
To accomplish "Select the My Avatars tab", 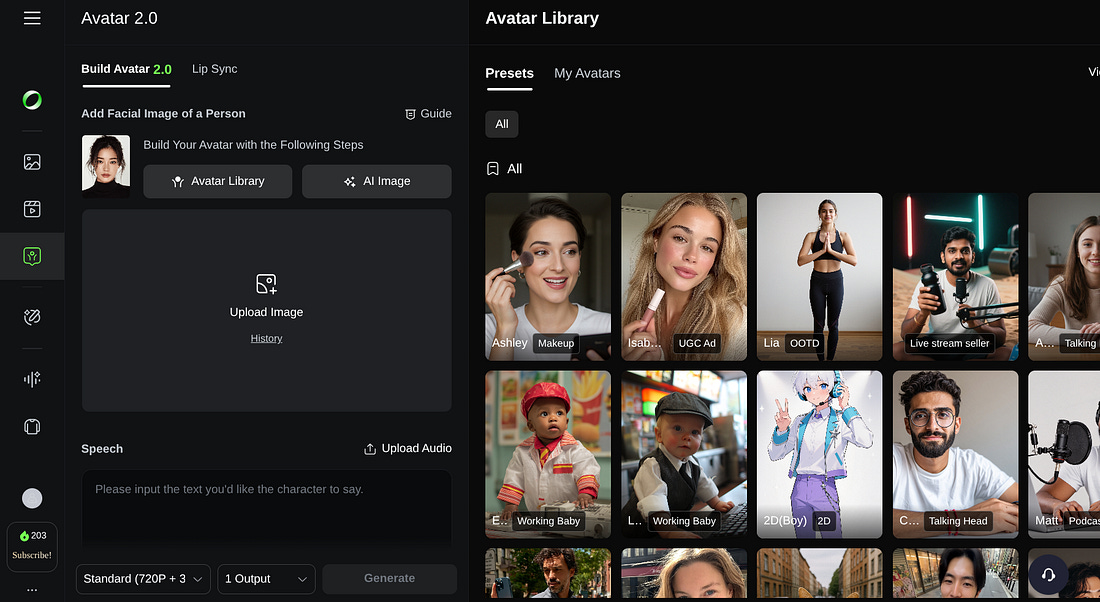I will 587,74.
